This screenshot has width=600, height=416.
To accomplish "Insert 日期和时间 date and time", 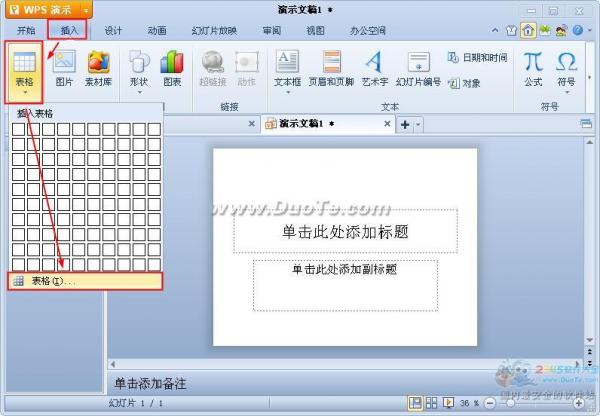I will [x=478, y=58].
